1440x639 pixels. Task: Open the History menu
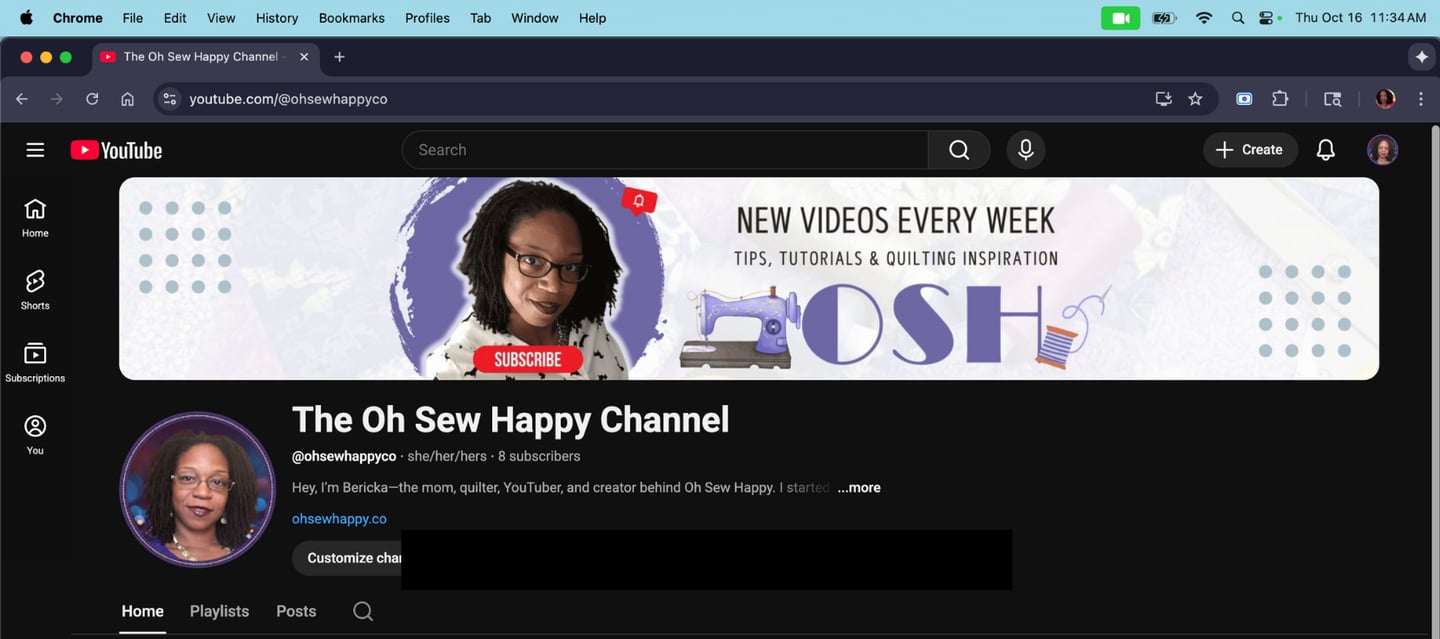[x=277, y=18]
